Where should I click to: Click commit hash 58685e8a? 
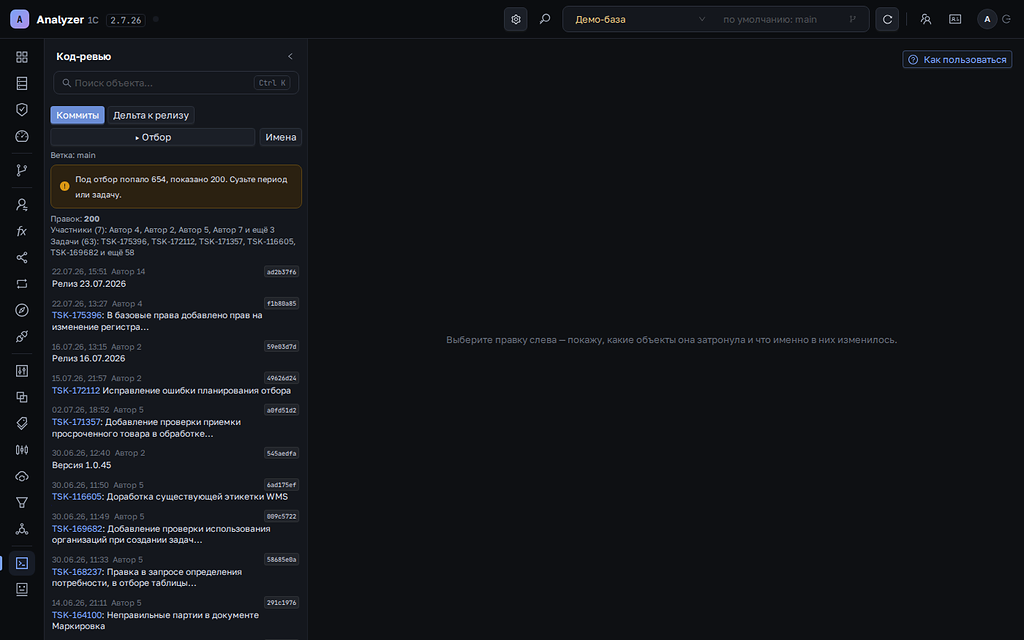click(281, 559)
